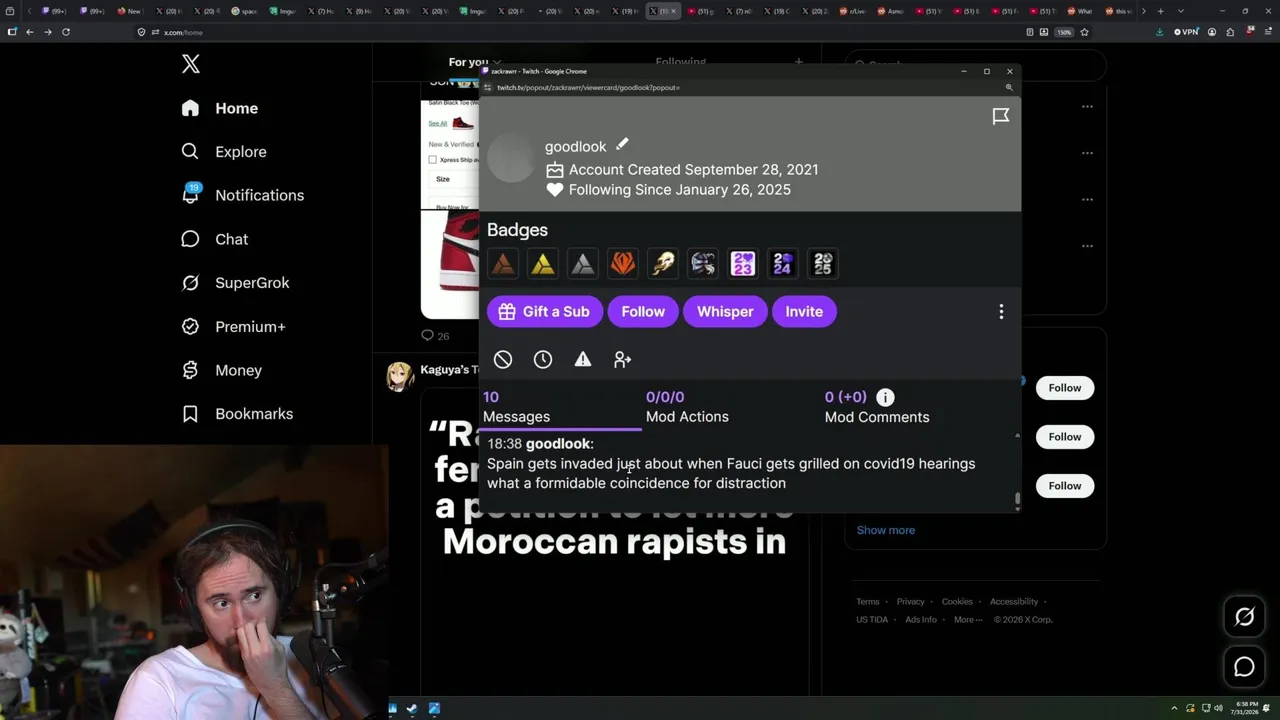1280x720 pixels.
Task: Click the Notifications bell icon
Action: [x=190, y=195]
